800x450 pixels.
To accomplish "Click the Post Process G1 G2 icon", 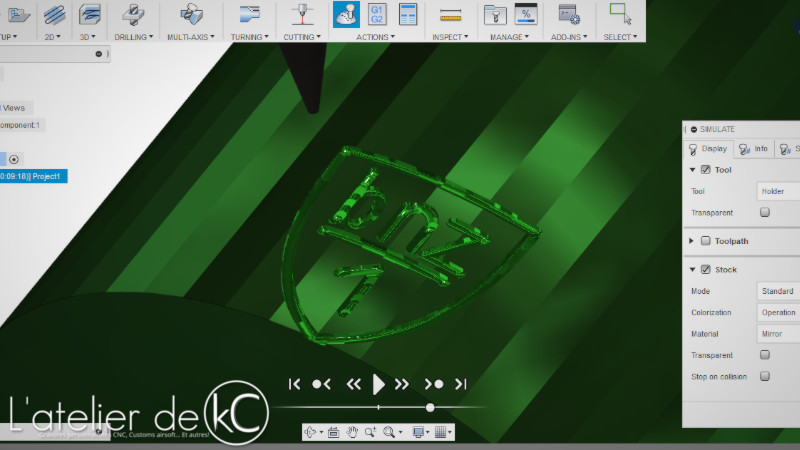I will [377, 14].
